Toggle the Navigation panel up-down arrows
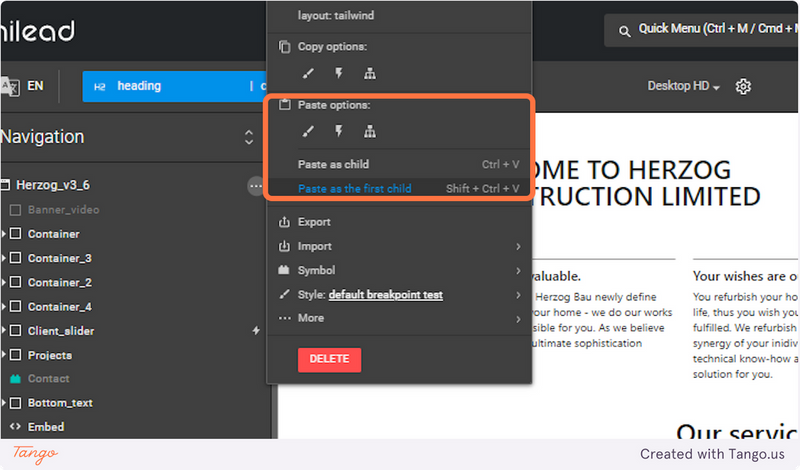 [x=248, y=137]
